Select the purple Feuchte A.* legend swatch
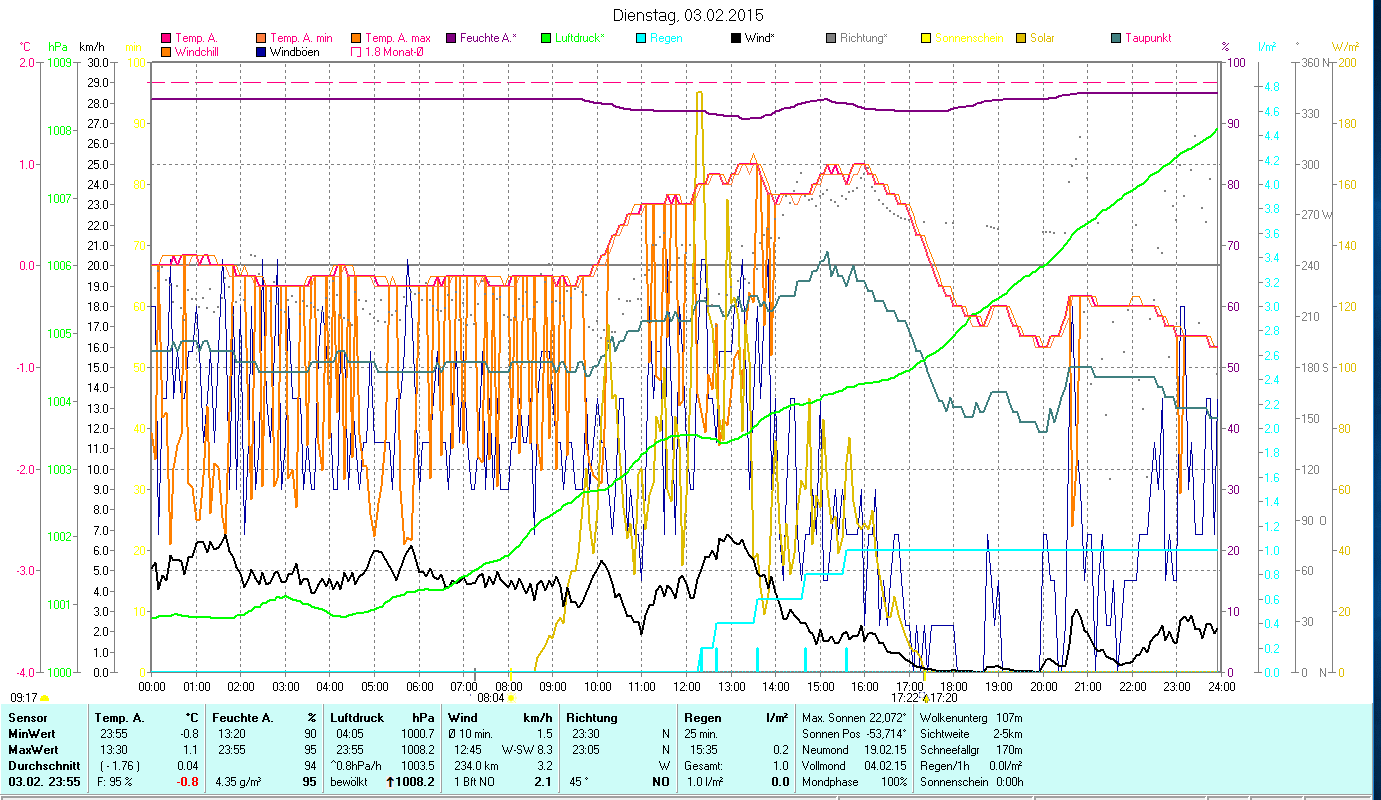The image size is (1381, 800). click(450, 38)
